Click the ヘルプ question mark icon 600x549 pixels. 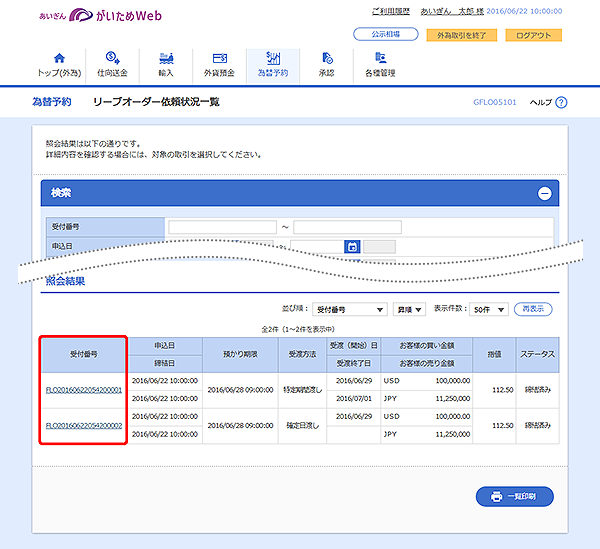click(x=561, y=102)
